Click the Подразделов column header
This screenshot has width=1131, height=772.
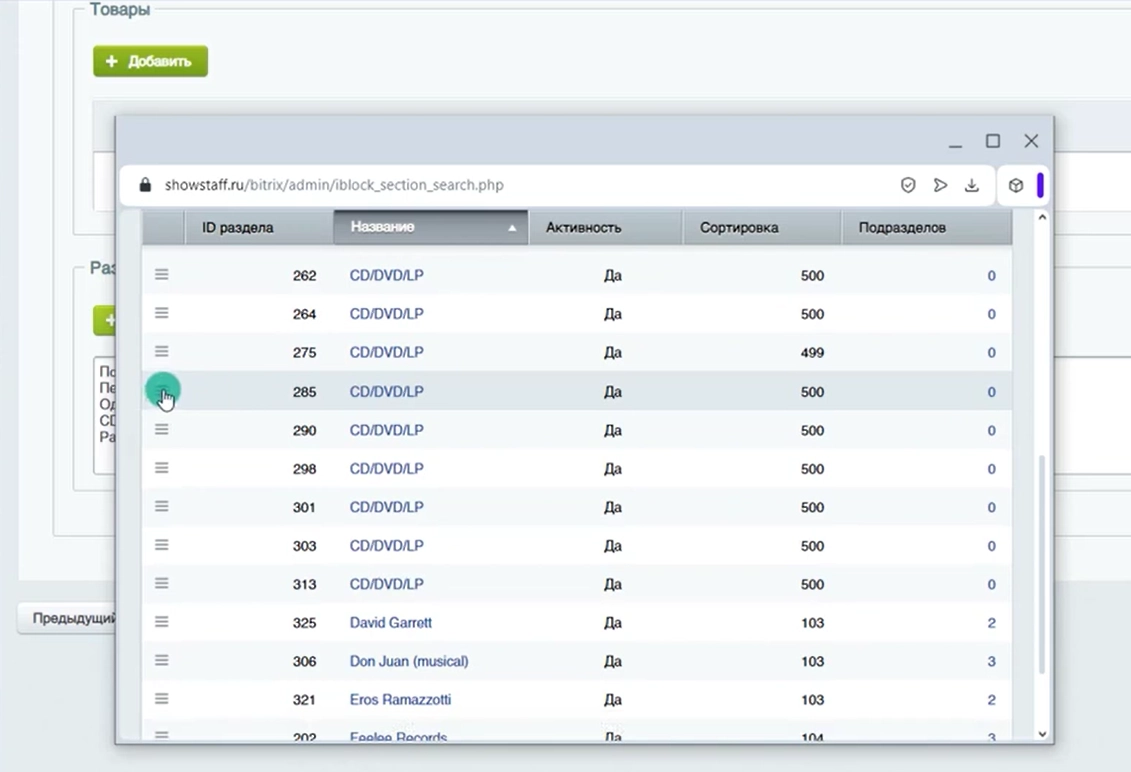927,227
